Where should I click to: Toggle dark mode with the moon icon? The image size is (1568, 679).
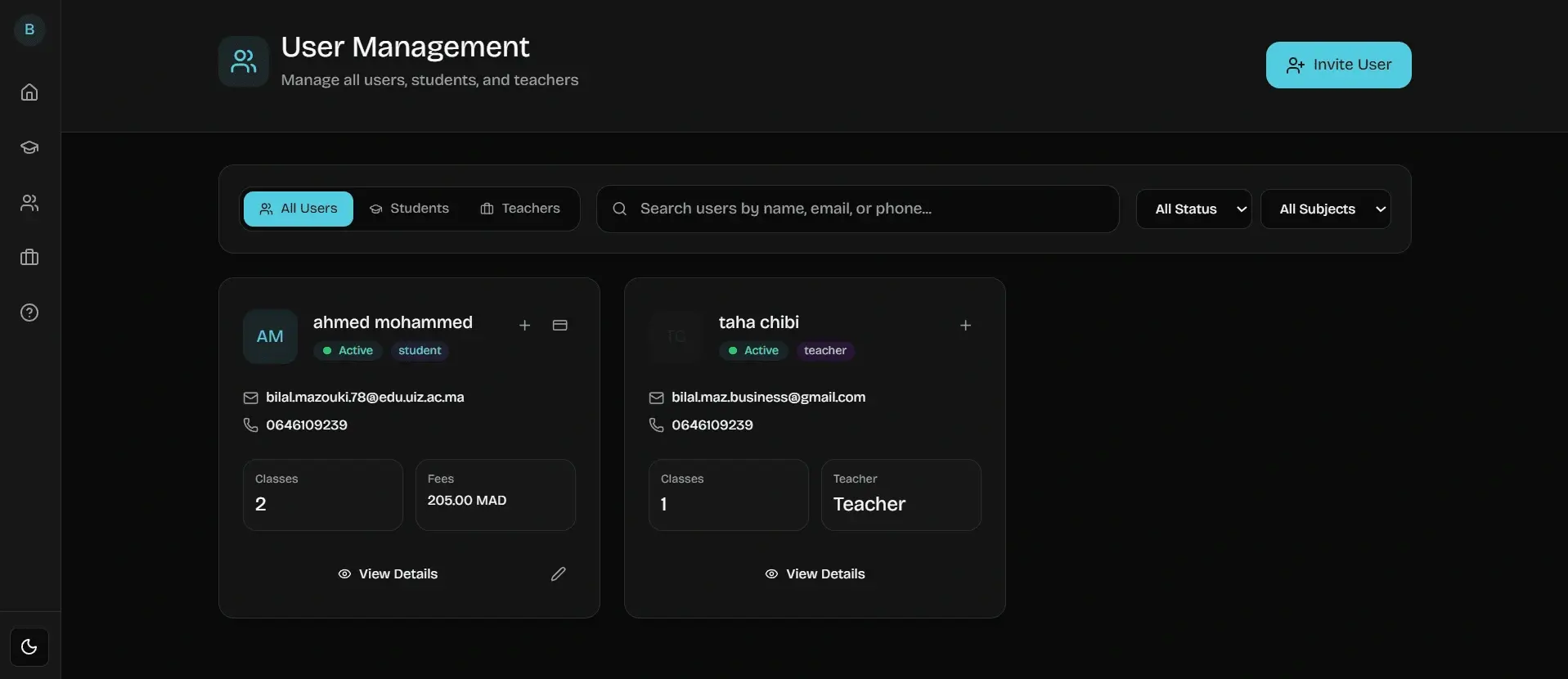29,647
